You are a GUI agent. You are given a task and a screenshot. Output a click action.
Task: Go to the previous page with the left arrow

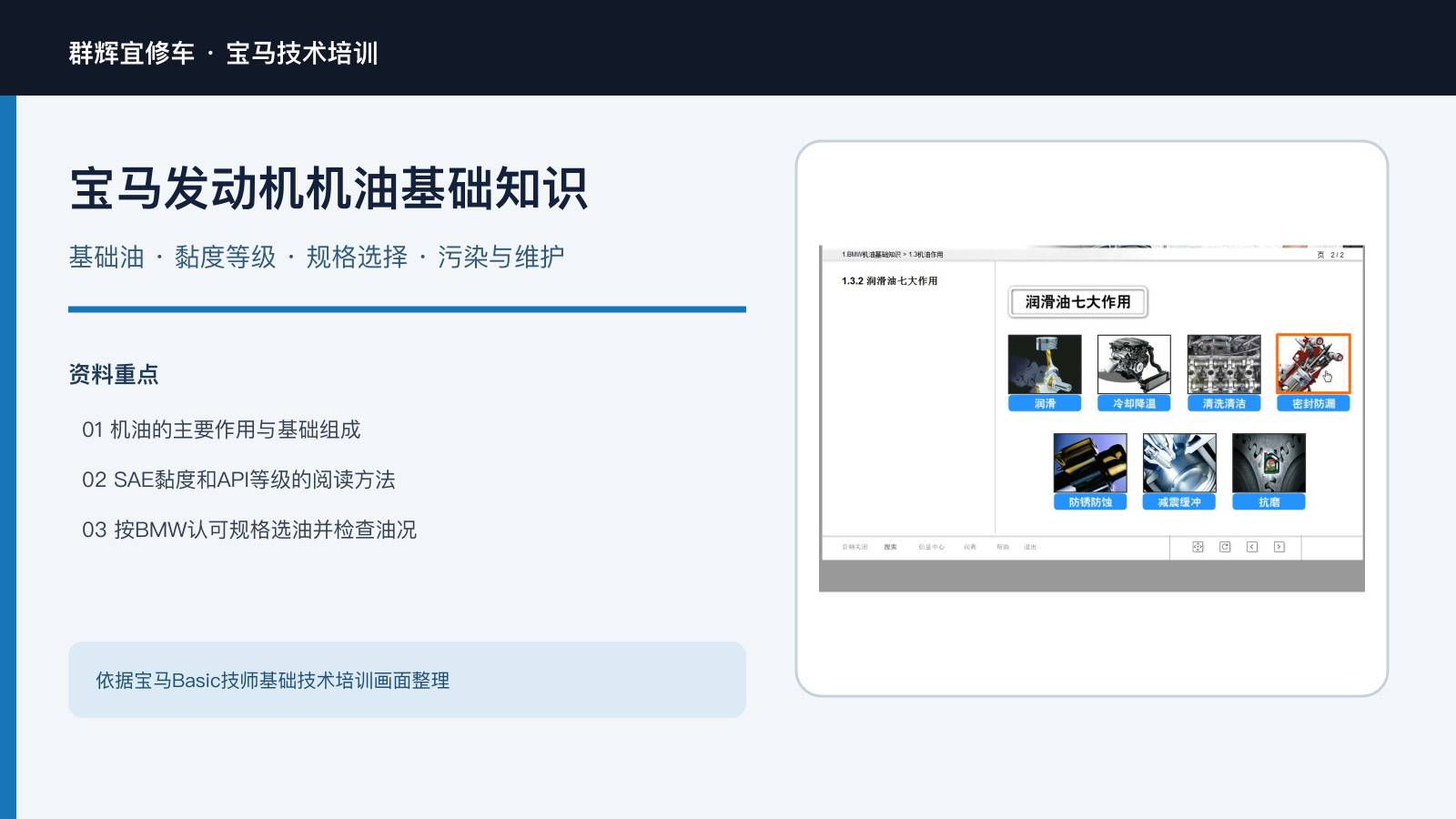[x=1252, y=547]
